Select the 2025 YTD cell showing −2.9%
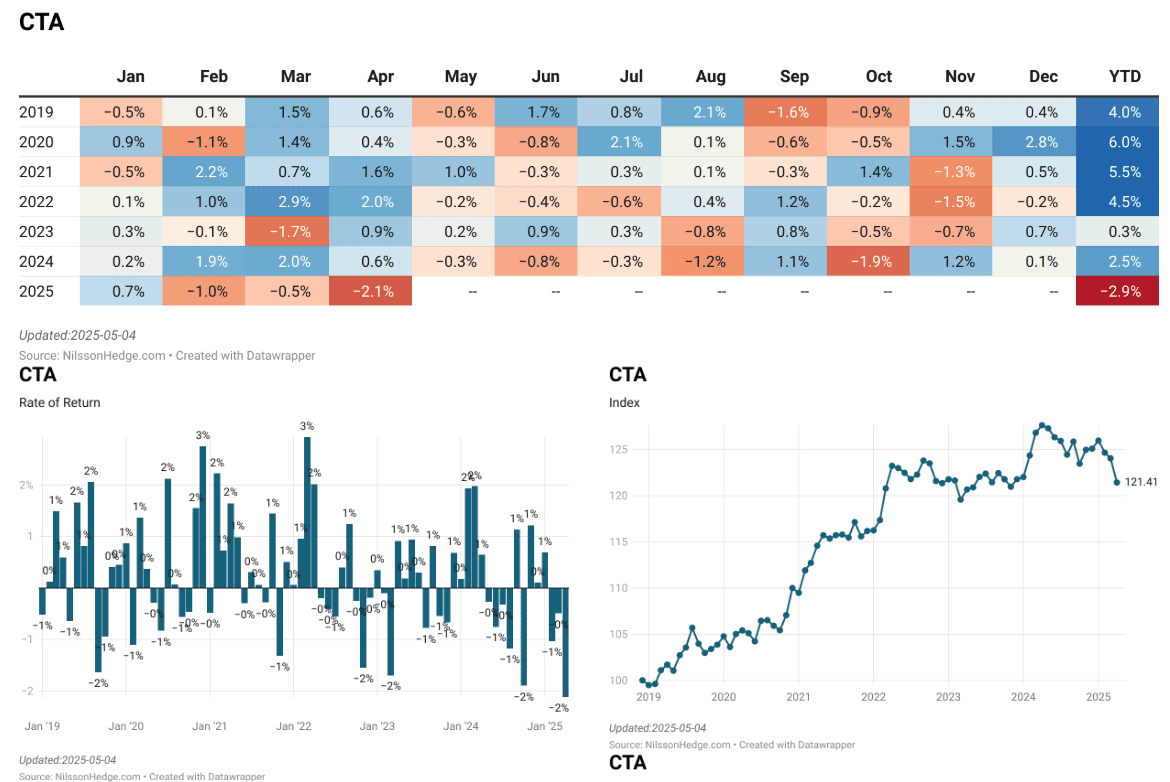This screenshot has width=1170, height=782. coord(1117,291)
